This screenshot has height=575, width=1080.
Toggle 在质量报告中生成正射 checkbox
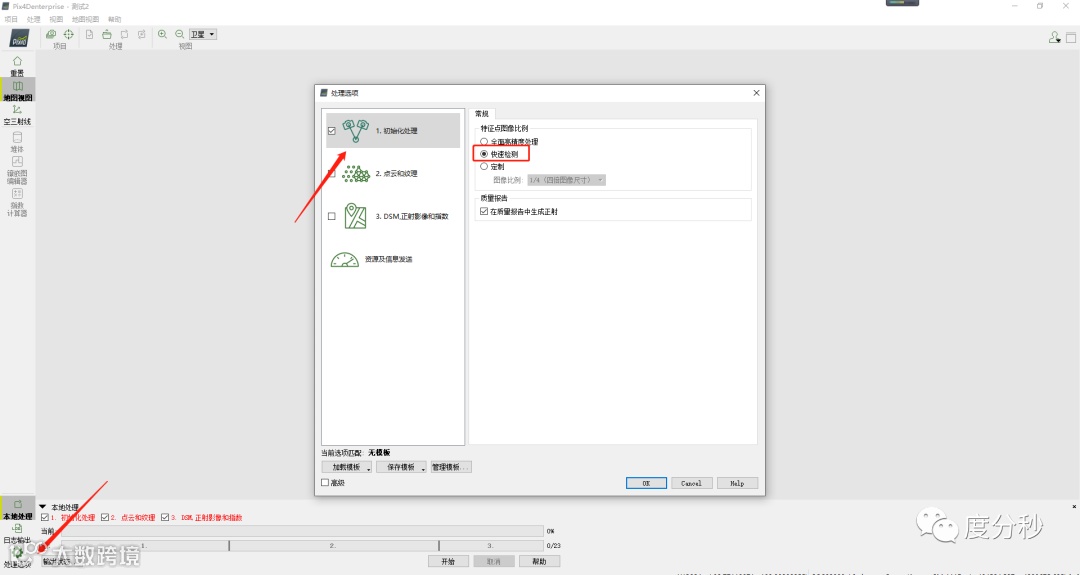coord(484,212)
